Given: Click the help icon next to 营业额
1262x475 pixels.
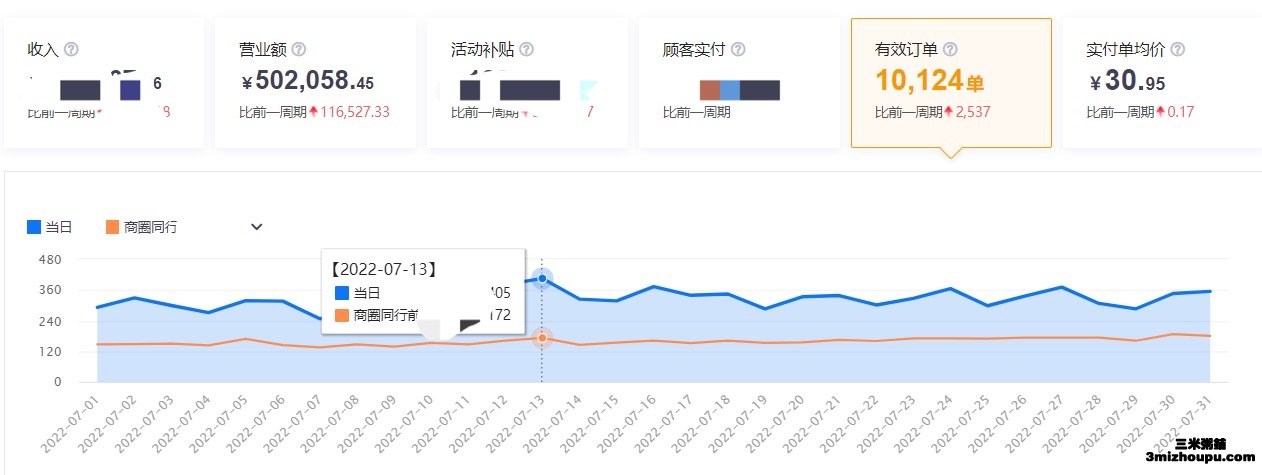Looking at the screenshot, I should tap(298, 49).
